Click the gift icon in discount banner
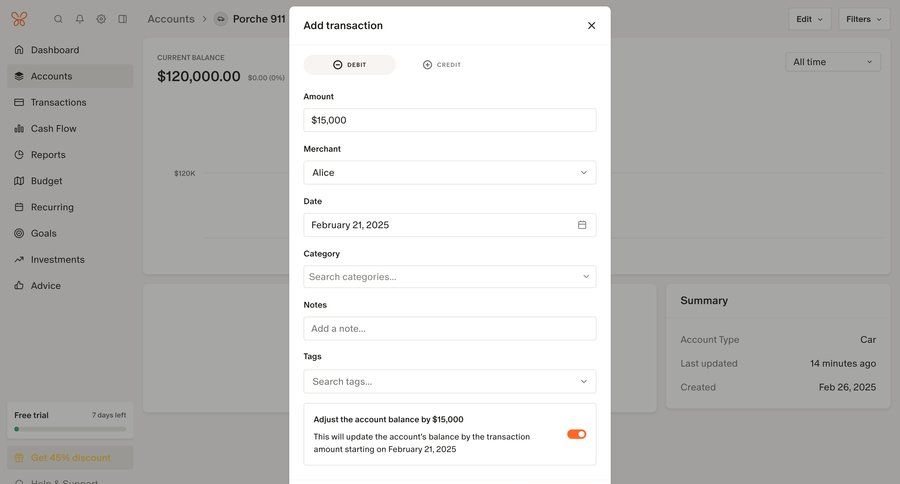 click(x=19, y=458)
